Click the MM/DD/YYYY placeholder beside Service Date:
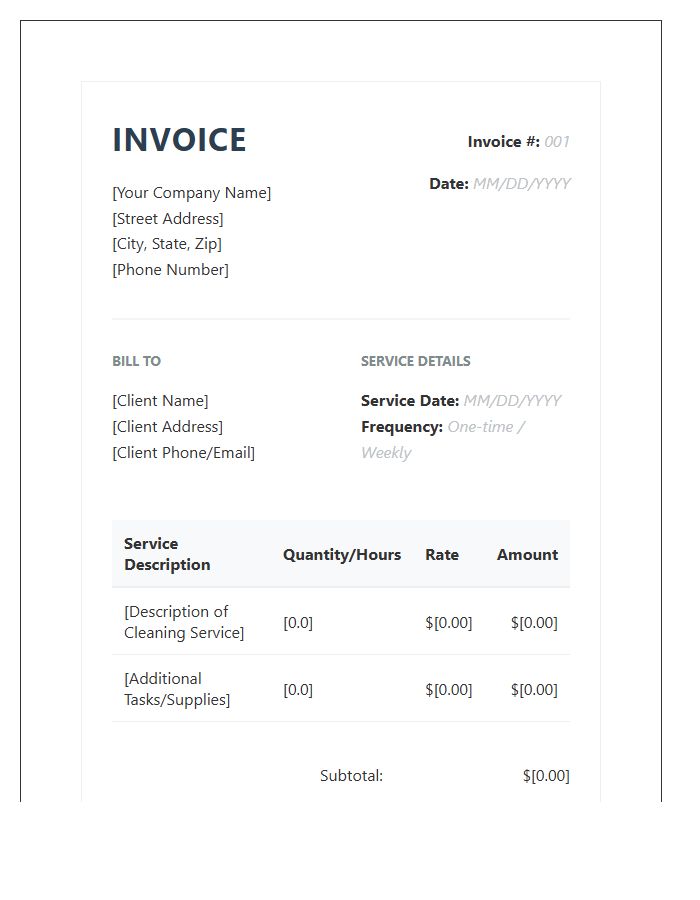Image resolution: width=700 pixels, height=900 pixels. (512, 401)
